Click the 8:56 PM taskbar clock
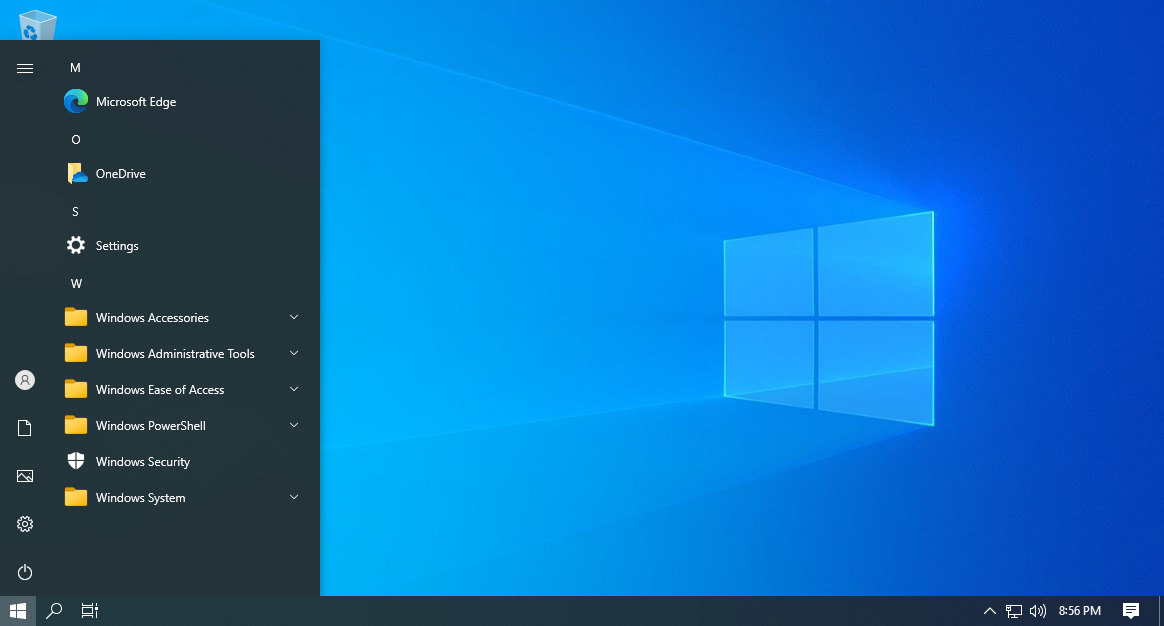The width and height of the screenshot is (1164, 626). coord(1080,611)
